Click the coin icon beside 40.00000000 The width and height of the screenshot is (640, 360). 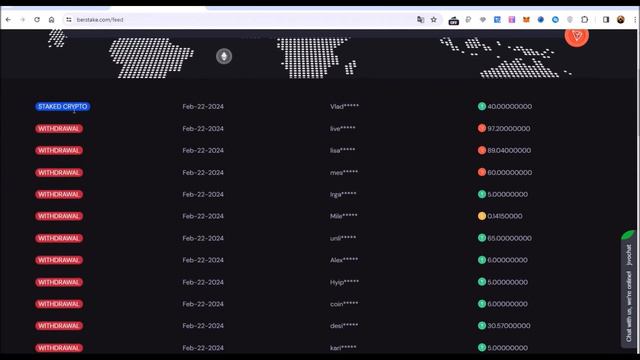point(482,106)
